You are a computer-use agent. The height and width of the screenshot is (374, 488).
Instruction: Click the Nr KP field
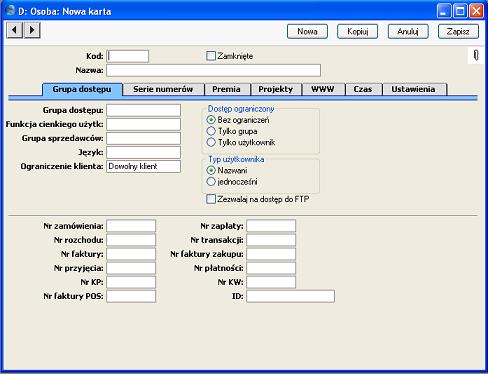131,282
